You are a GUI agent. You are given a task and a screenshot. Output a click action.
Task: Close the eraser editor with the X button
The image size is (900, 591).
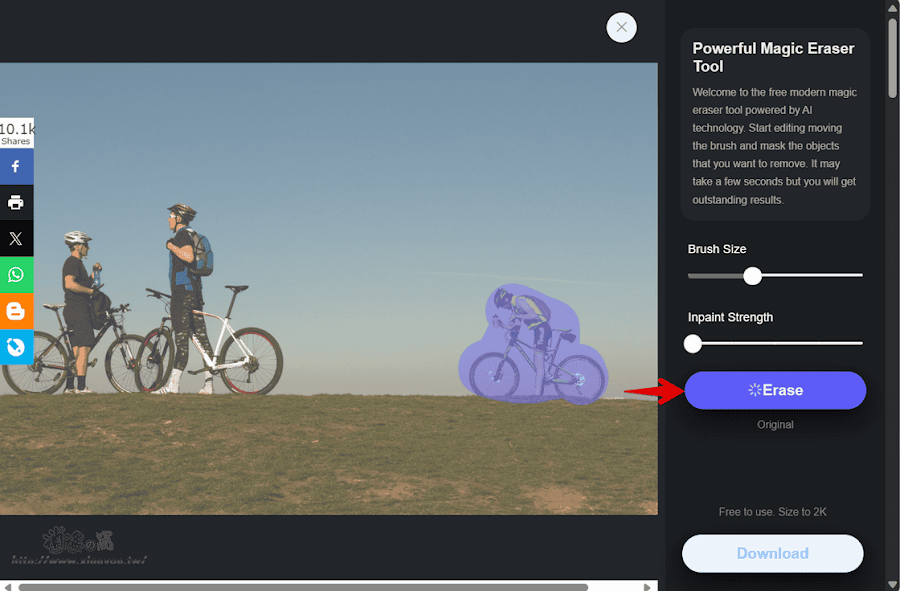pyautogui.click(x=621, y=27)
